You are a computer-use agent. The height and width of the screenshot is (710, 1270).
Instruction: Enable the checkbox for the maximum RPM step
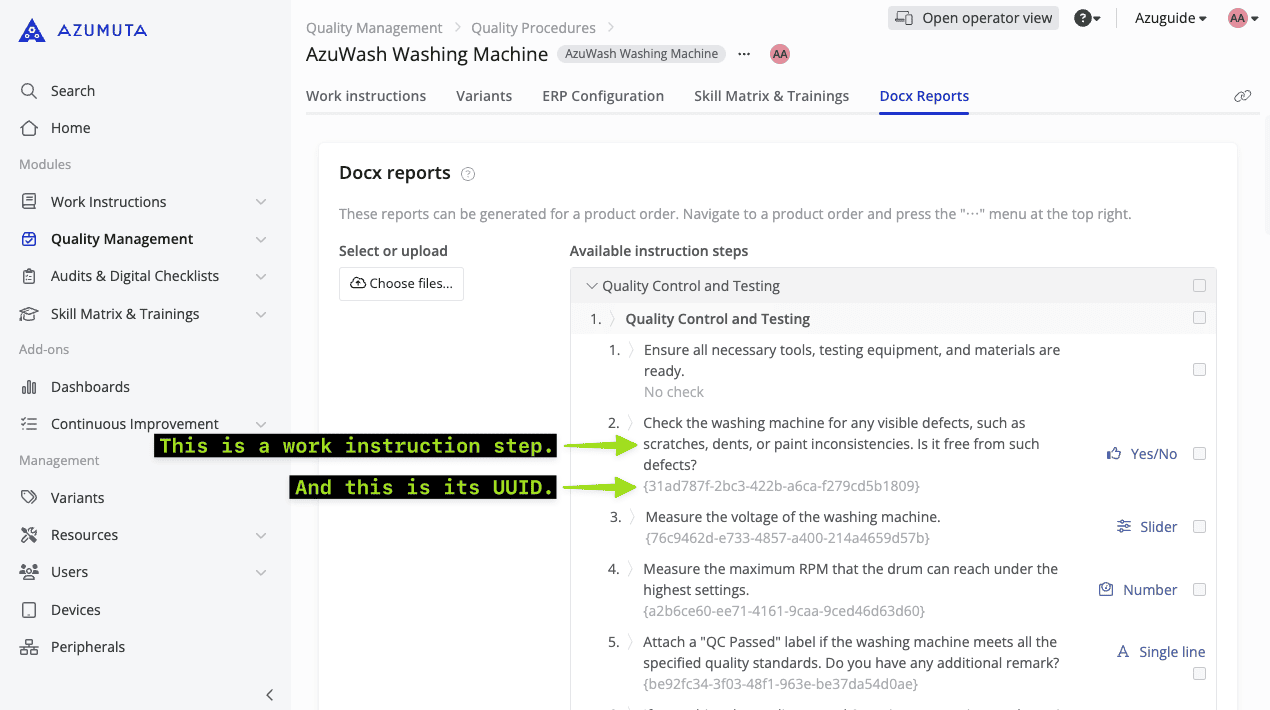tap(1199, 589)
